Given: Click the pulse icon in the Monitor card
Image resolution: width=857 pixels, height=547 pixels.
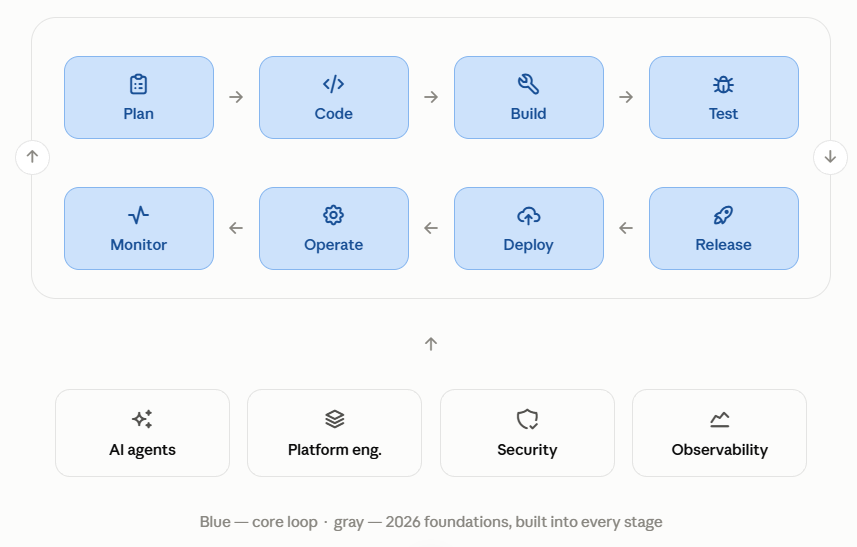Looking at the screenshot, I should point(138,215).
